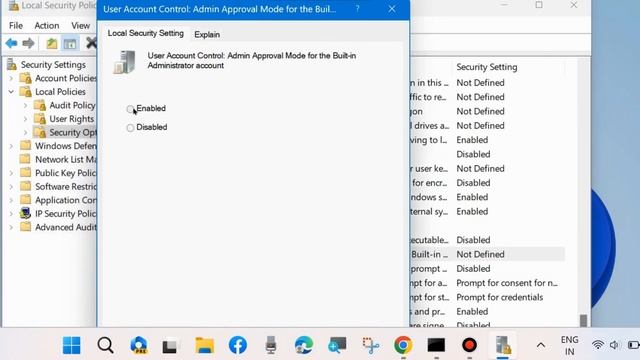Expand Account Policies tree node
Viewport: 640px width, 360px height.
(11, 78)
